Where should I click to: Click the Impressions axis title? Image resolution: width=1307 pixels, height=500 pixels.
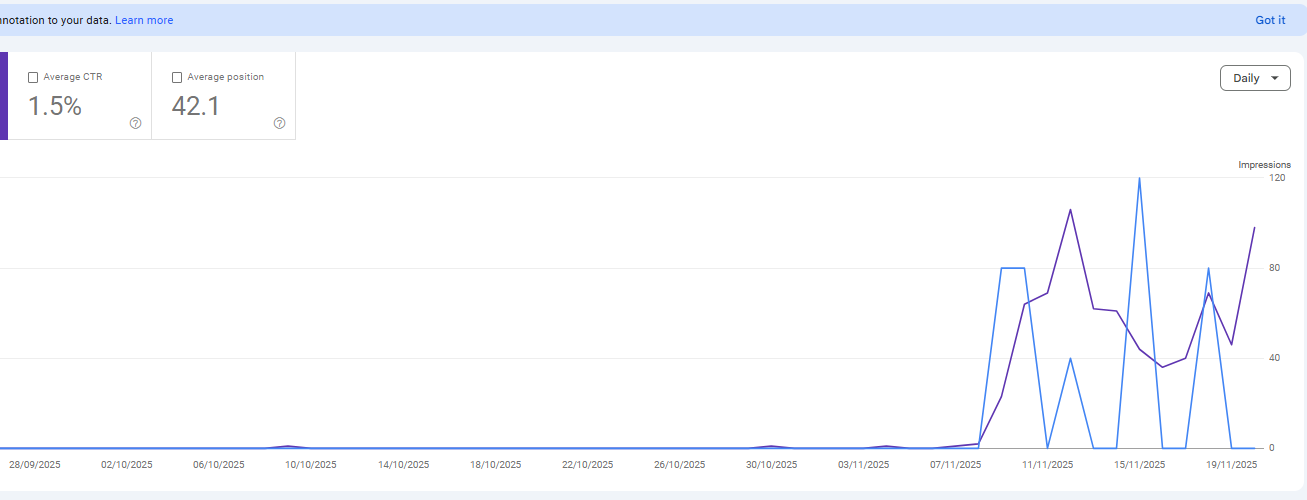point(1264,165)
